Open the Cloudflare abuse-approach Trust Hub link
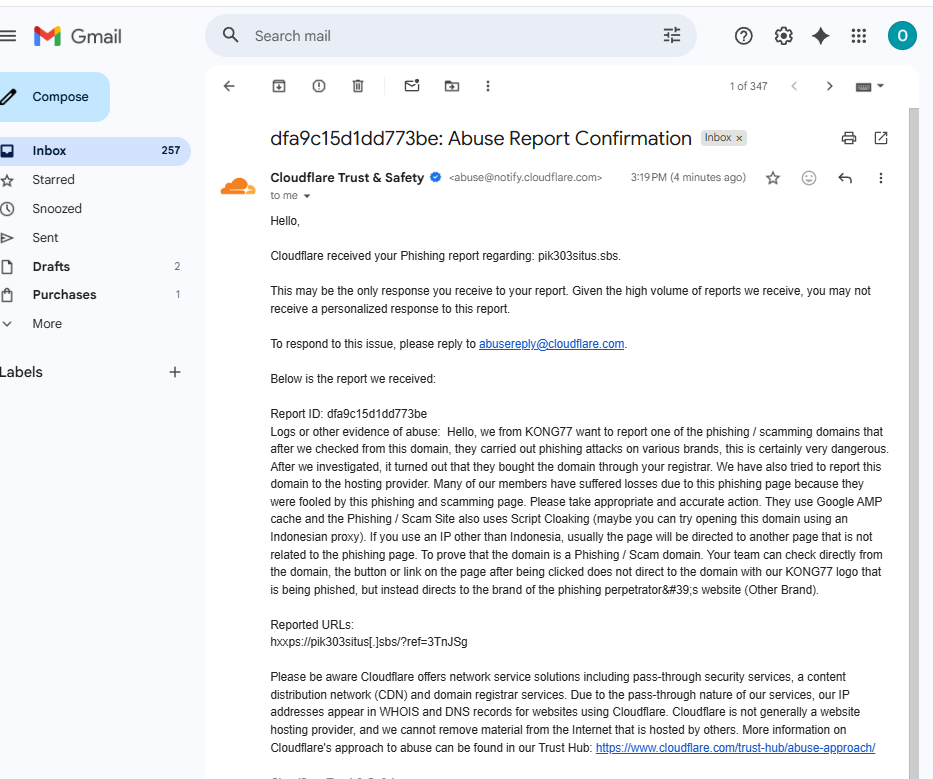Screen dimensions: 933x779 pyautogui.click(x=735, y=748)
